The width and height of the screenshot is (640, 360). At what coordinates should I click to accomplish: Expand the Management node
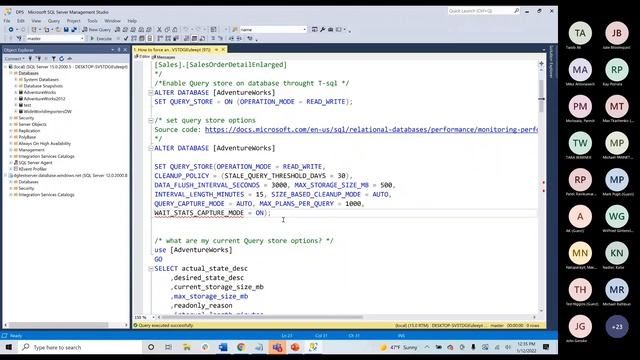[11, 150]
